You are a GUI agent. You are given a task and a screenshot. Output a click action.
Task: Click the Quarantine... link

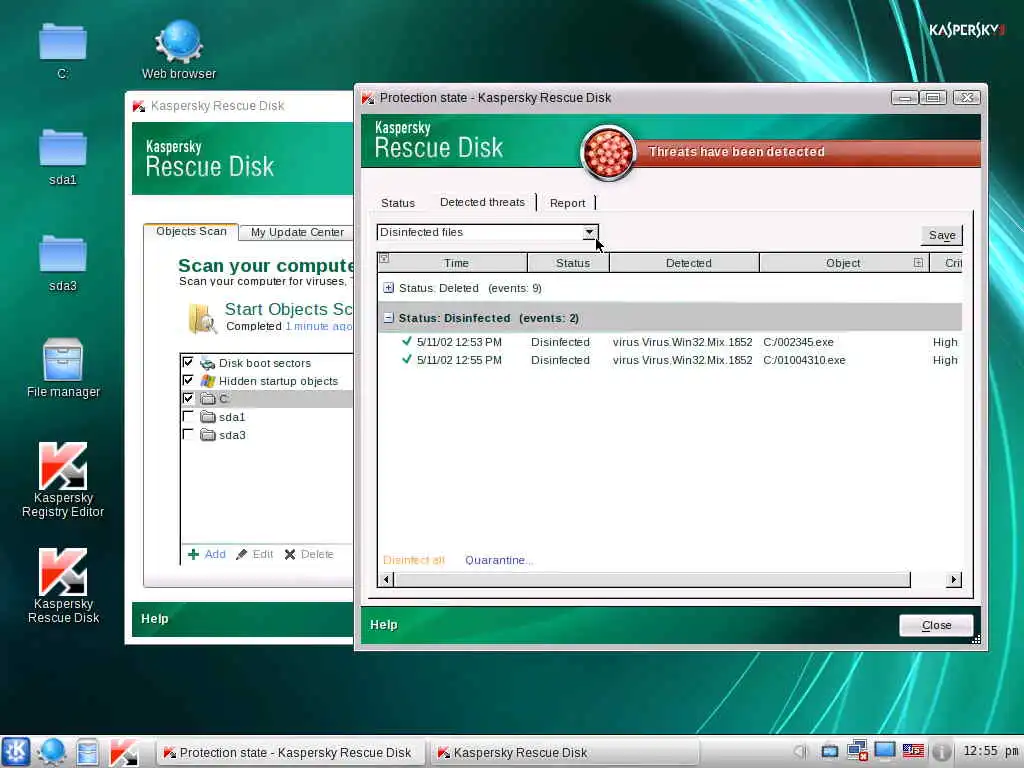499,560
